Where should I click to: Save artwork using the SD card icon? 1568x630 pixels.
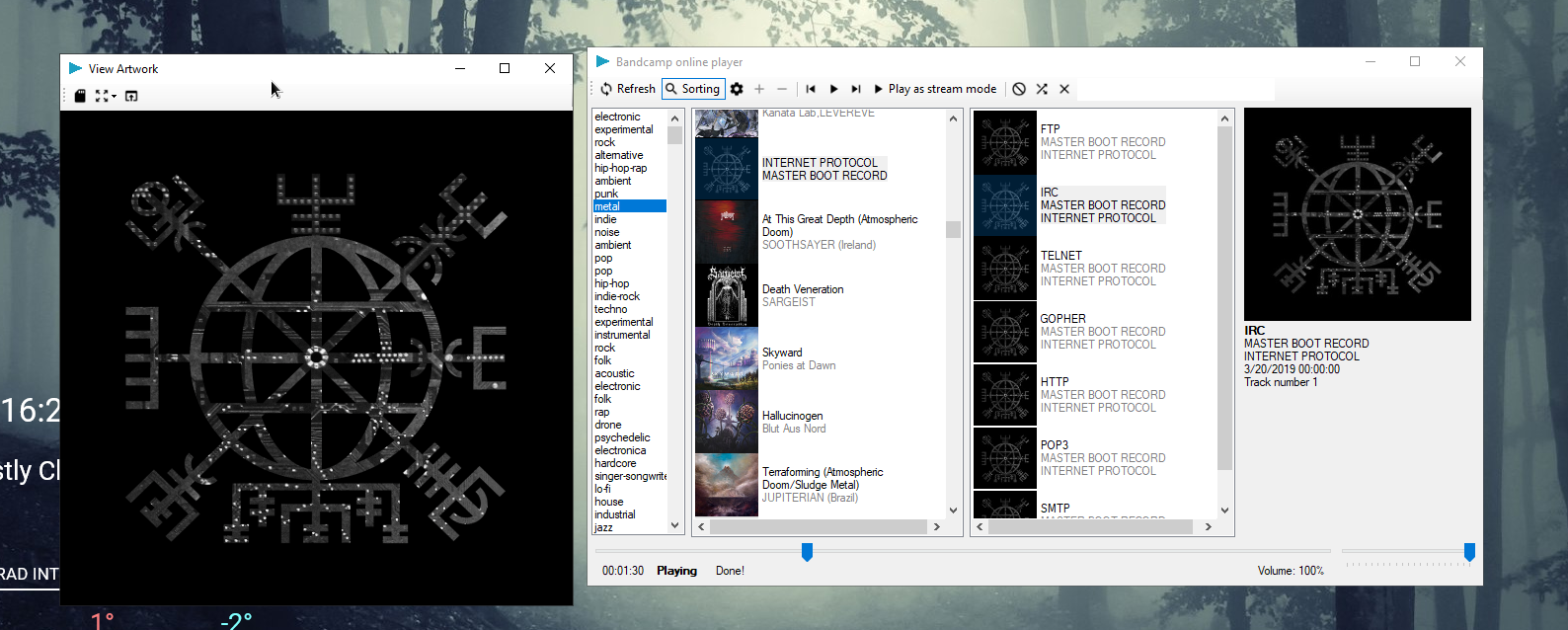(x=80, y=96)
